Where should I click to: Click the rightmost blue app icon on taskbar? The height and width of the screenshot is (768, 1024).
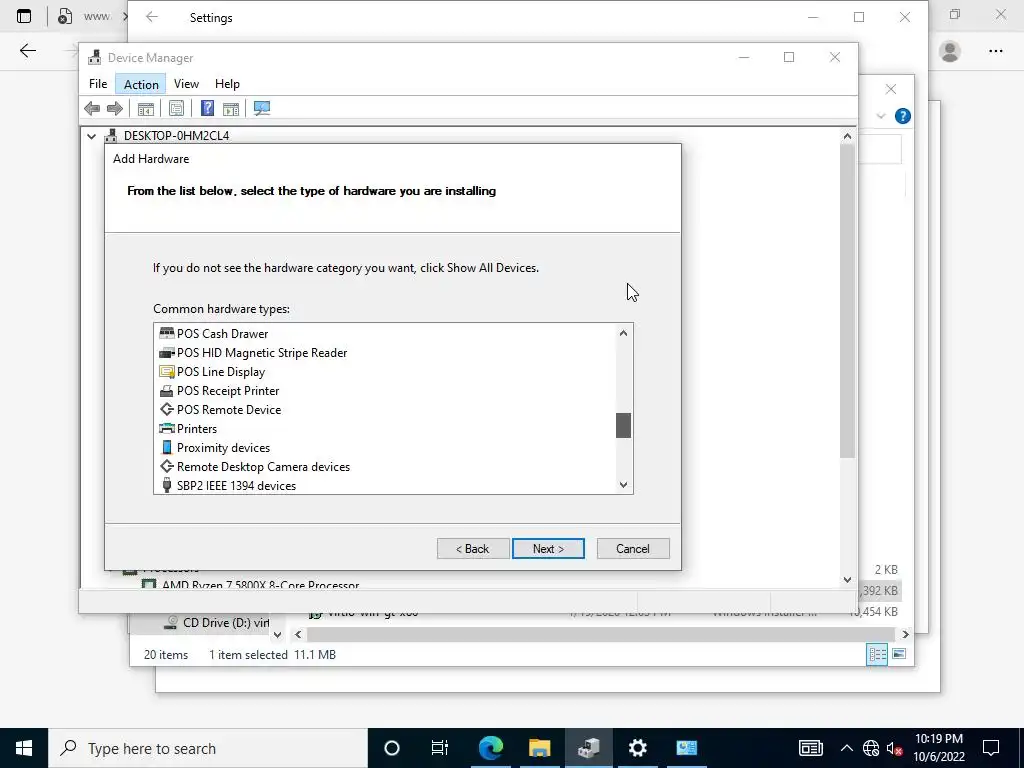(686, 748)
